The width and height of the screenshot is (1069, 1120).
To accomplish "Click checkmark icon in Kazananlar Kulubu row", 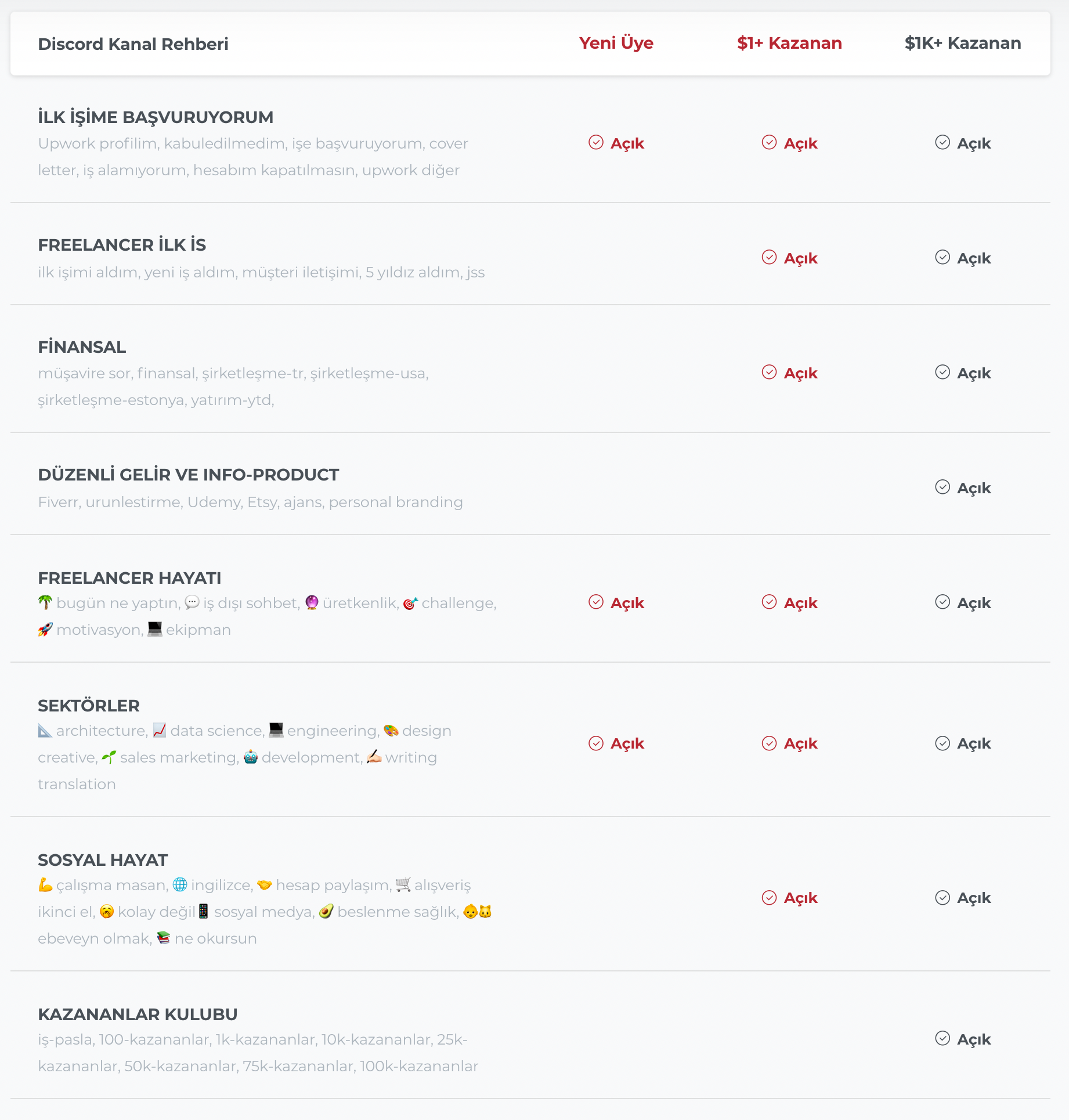I will (942, 1038).
